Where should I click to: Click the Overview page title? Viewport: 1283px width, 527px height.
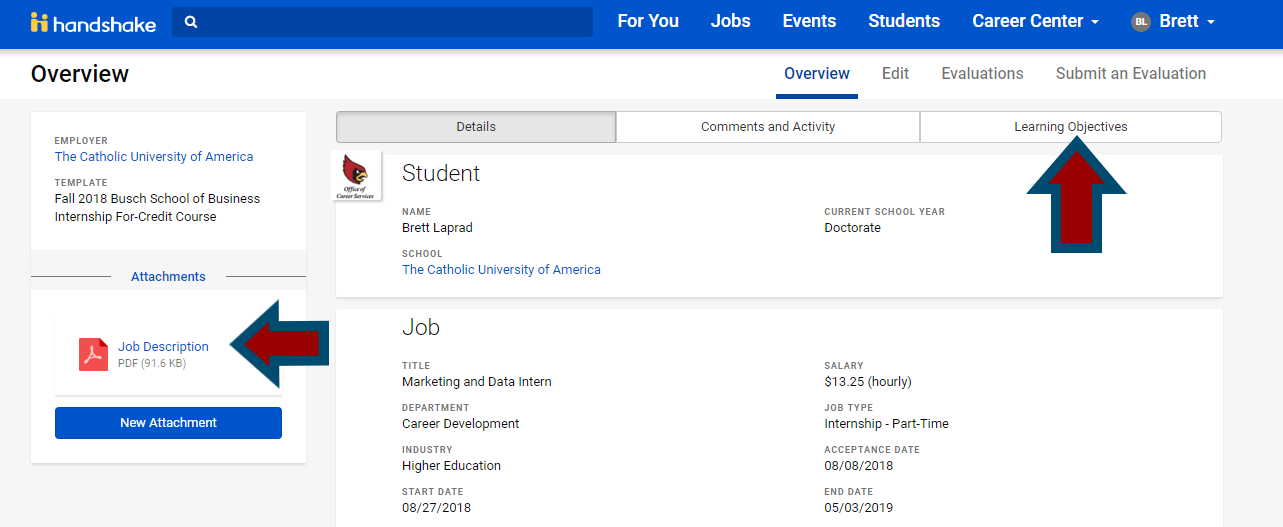pos(80,74)
